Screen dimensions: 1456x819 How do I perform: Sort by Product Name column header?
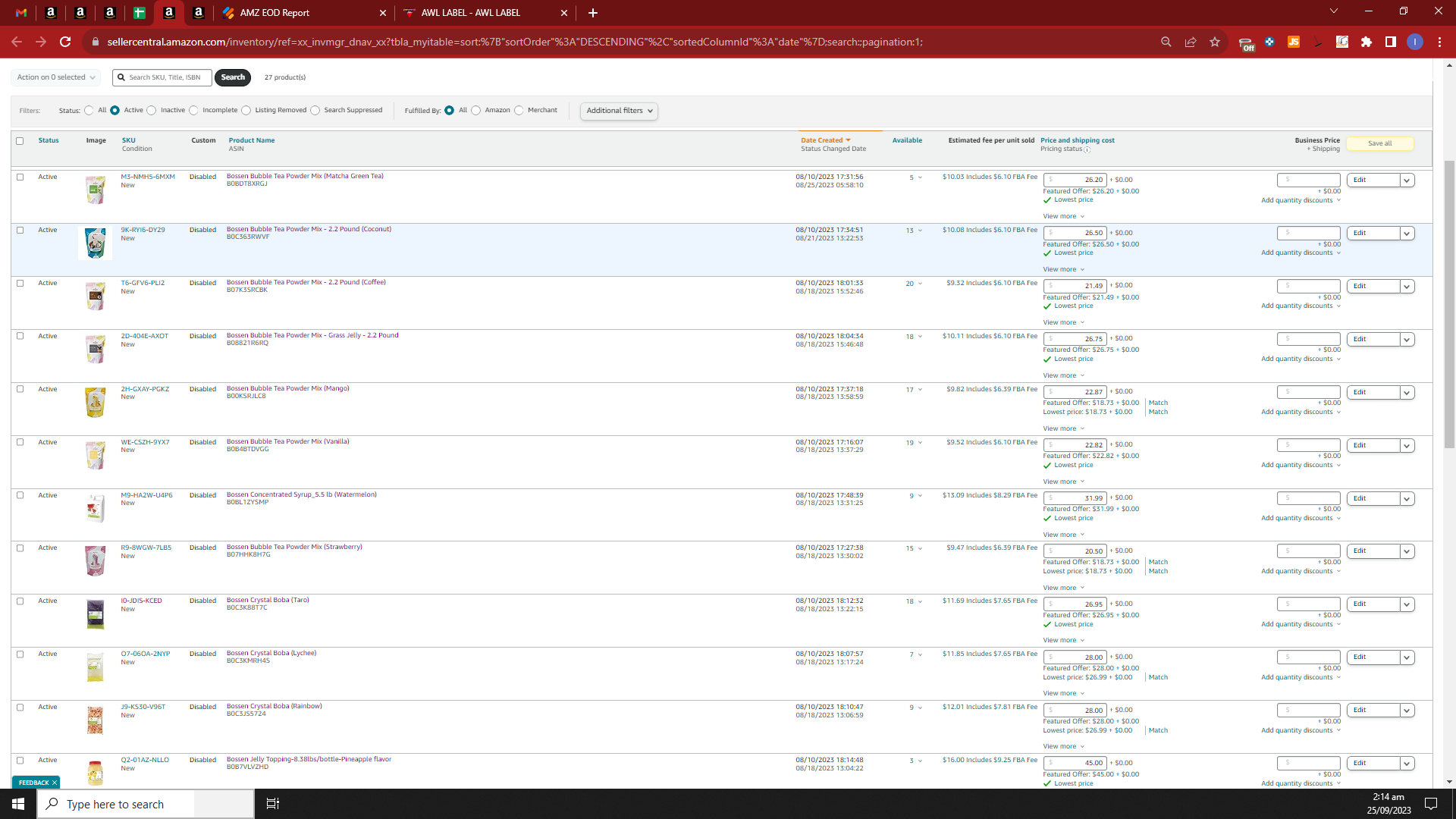(252, 140)
